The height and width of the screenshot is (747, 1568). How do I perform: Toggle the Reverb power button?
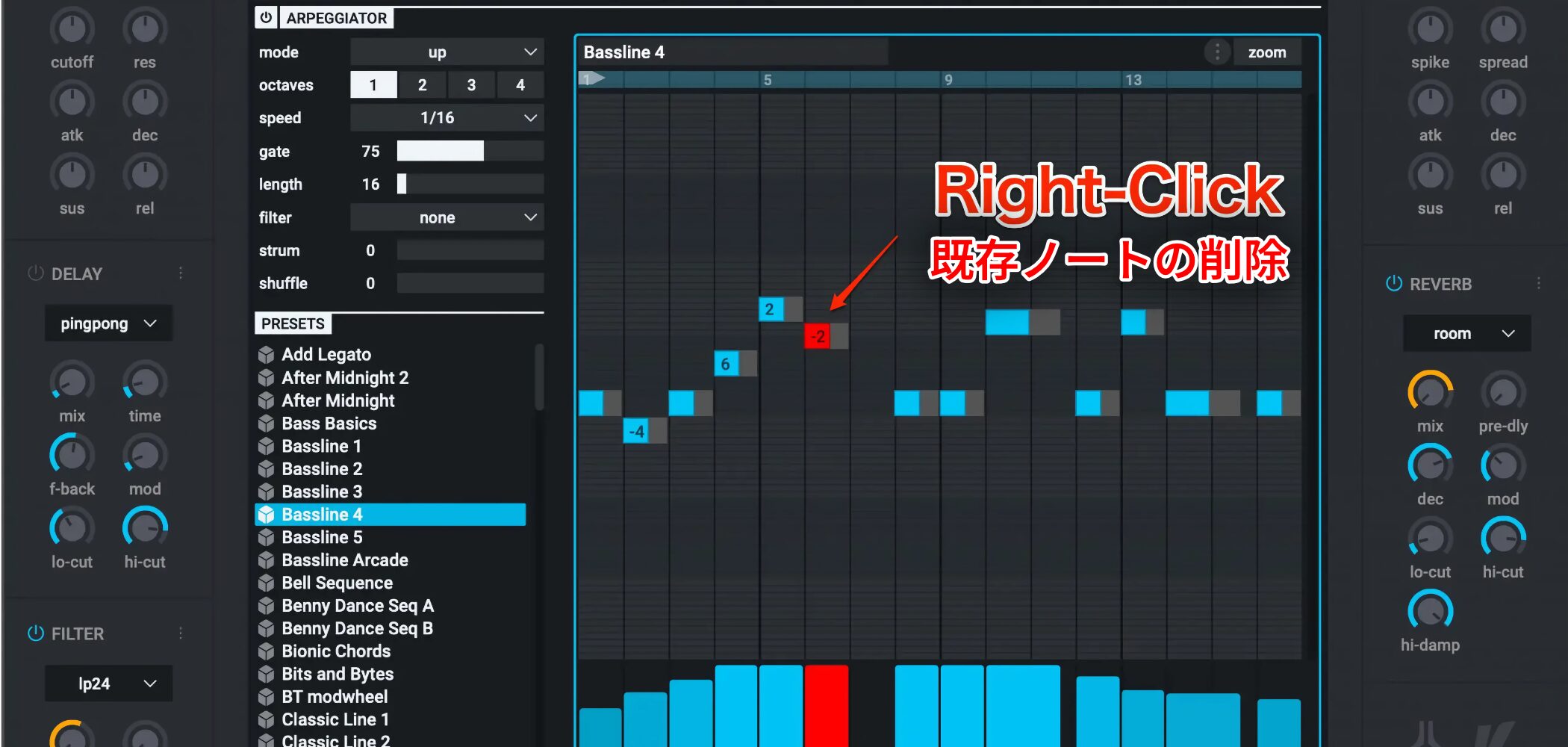click(x=1393, y=283)
